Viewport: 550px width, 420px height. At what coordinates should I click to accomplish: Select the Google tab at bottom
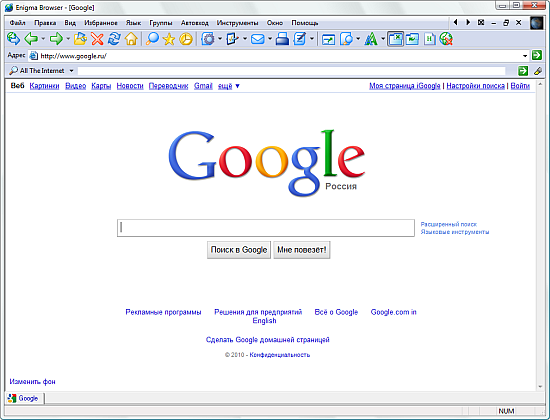point(24,398)
